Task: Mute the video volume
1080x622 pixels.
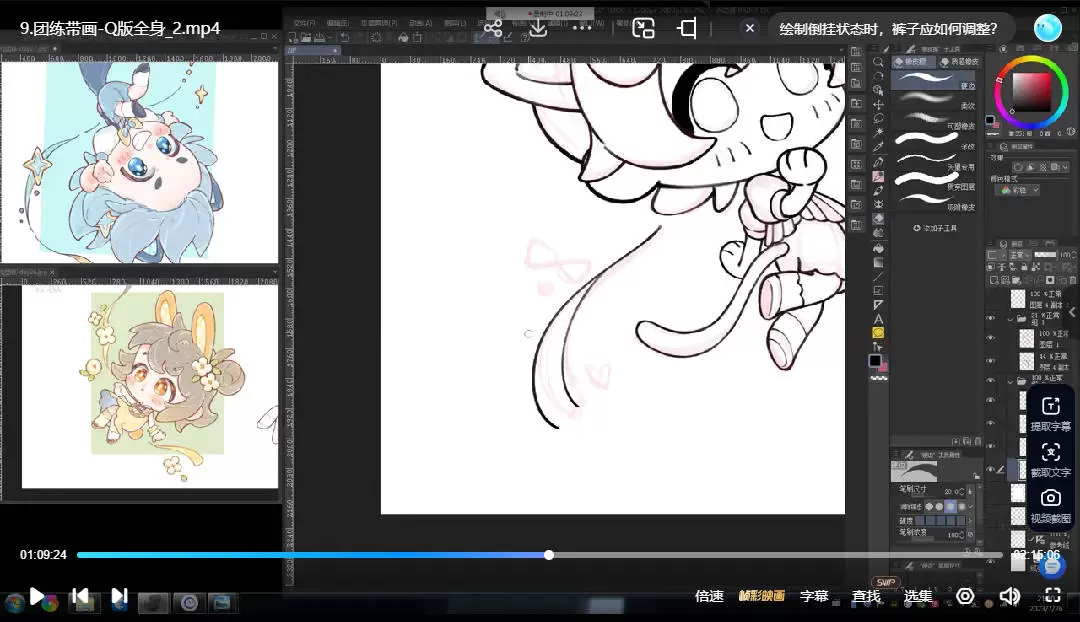Action: (1009, 596)
